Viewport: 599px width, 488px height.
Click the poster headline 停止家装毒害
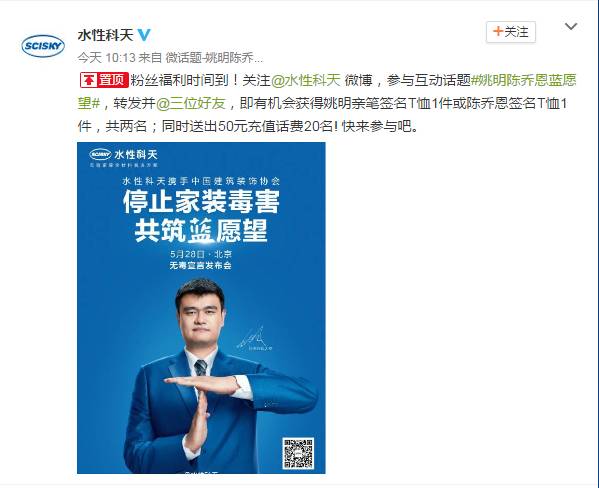click(201, 201)
